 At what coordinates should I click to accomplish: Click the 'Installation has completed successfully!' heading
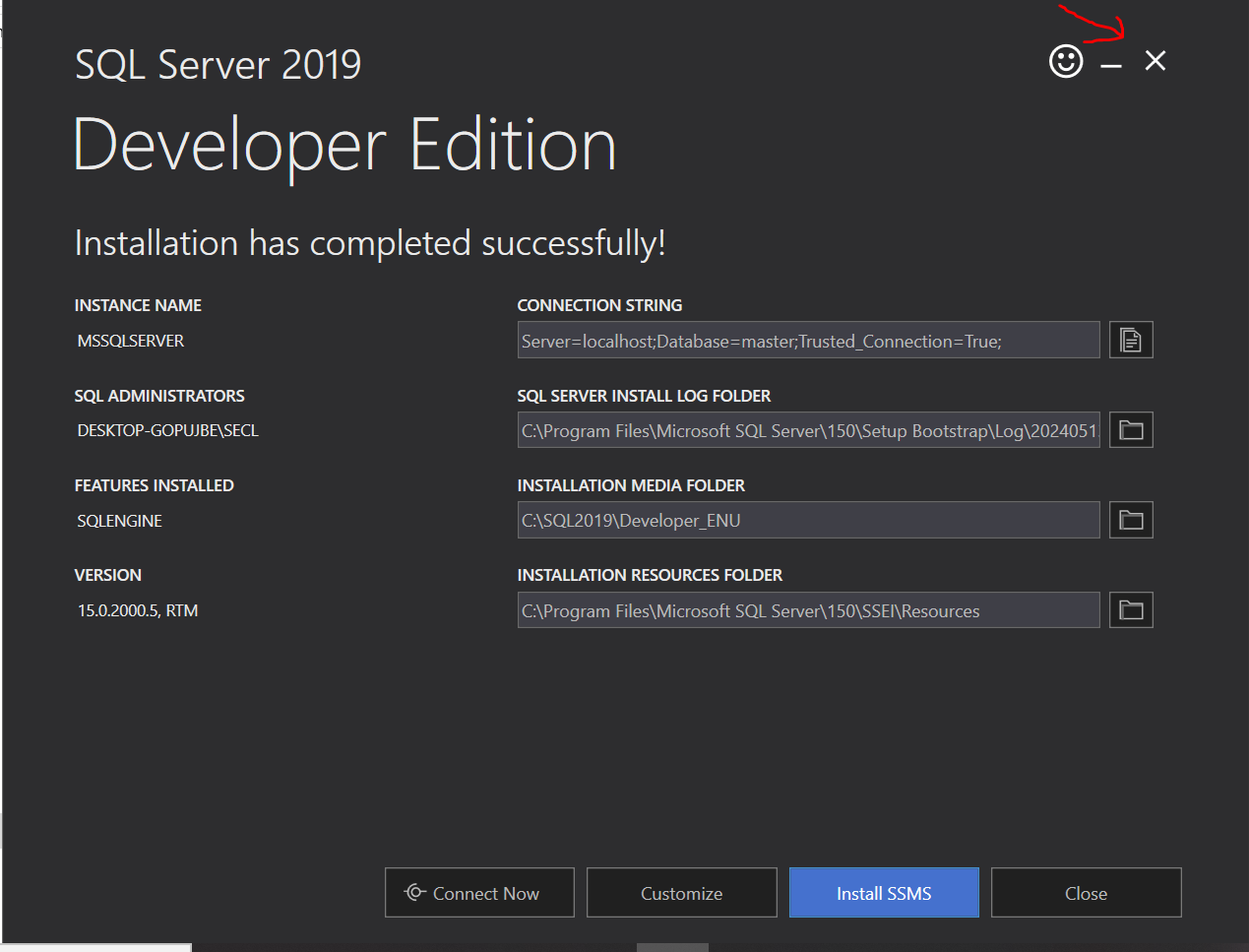(370, 243)
